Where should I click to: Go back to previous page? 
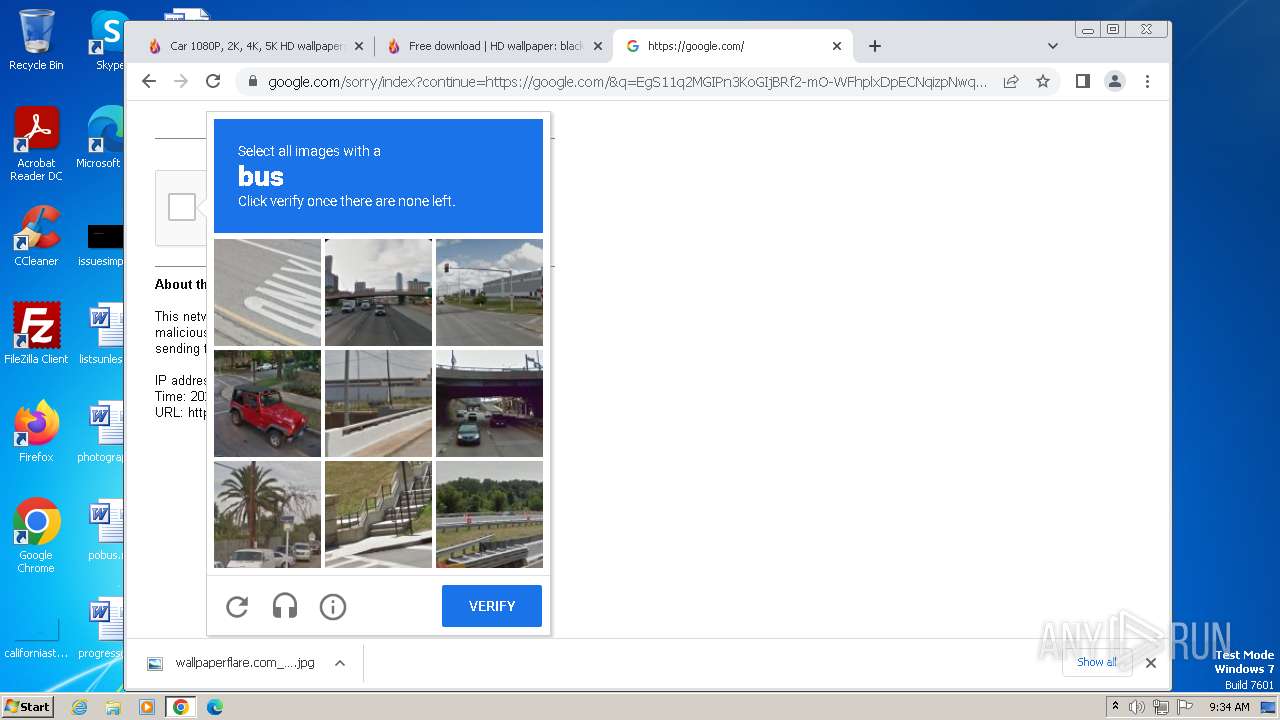click(149, 81)
